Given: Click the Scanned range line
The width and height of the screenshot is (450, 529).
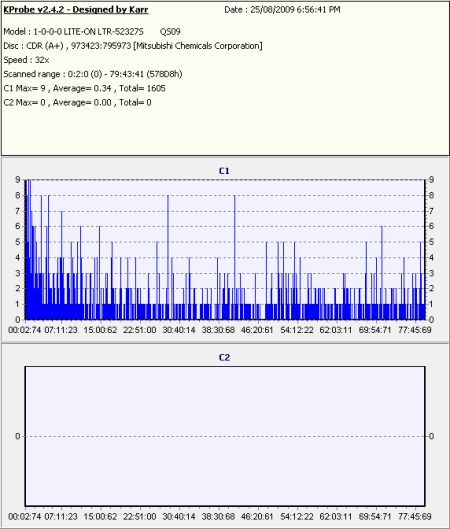Looking at the screenshot, I should (x=93, y=74).
